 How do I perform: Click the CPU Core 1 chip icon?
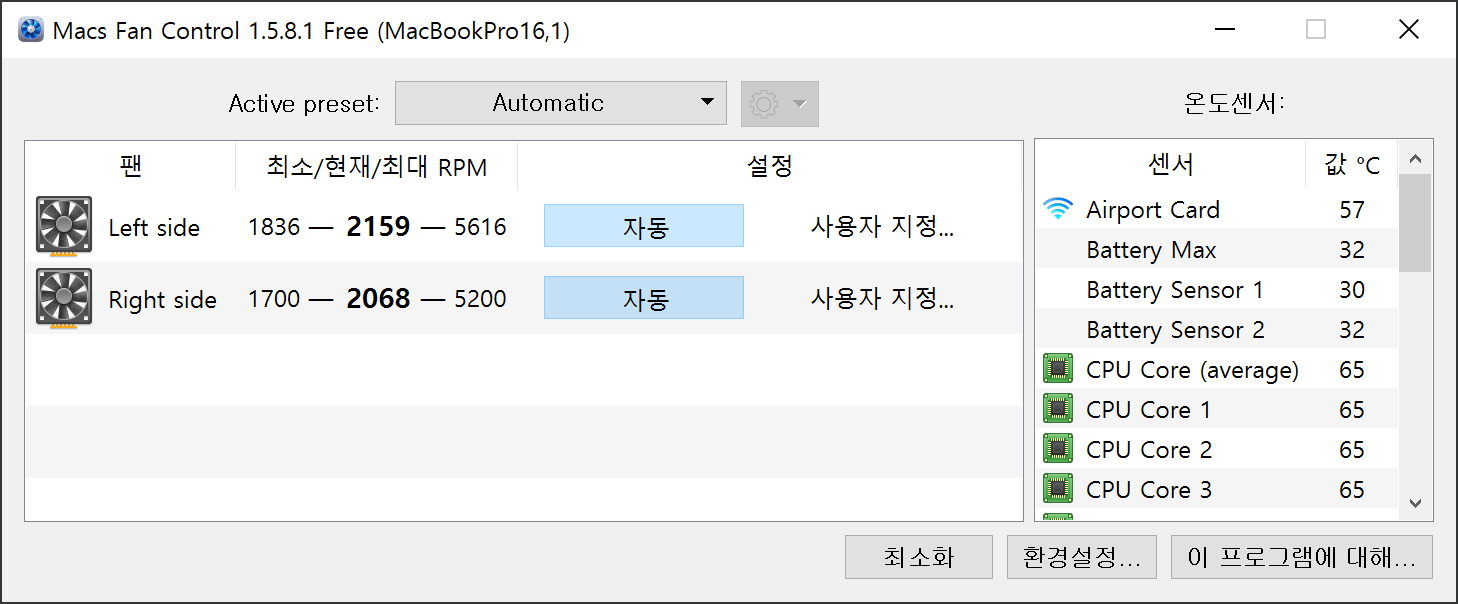[x=1057, y=409]
